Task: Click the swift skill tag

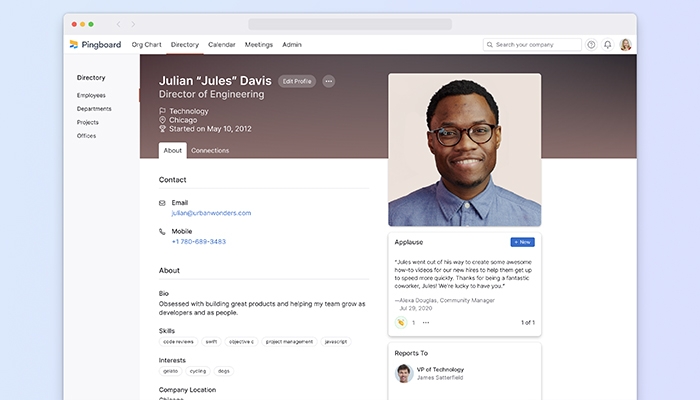Action: (211, 342)
